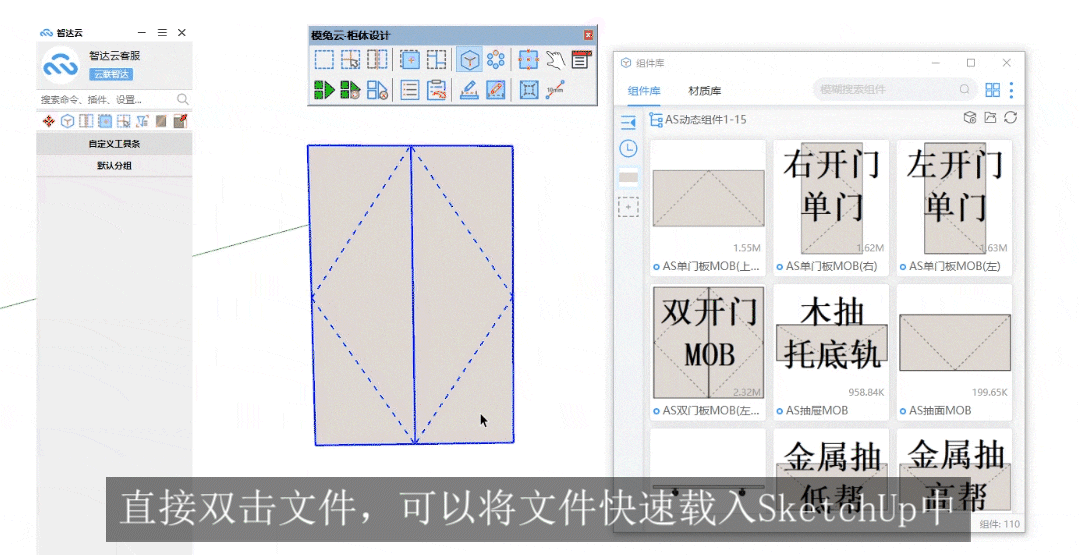Click the hand pointer tool icon
Viewport: 1079px width, 555px height.
pos(555,60)
